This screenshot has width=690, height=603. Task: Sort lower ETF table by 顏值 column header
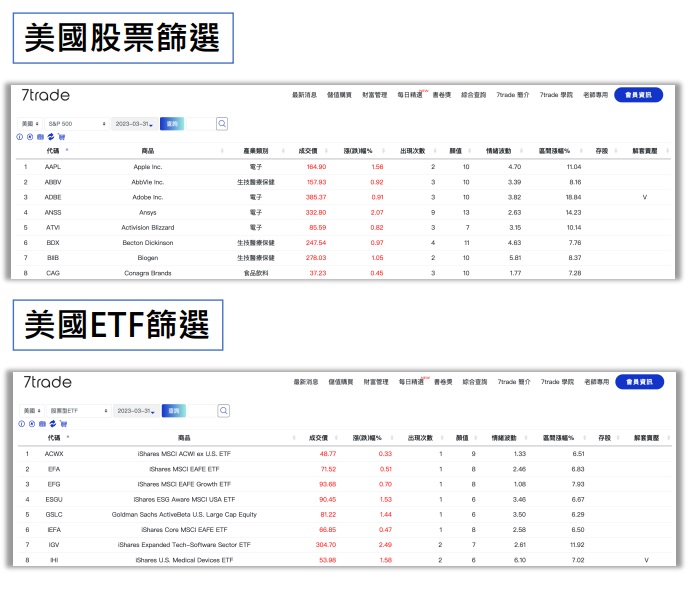(x=462, y=438)
